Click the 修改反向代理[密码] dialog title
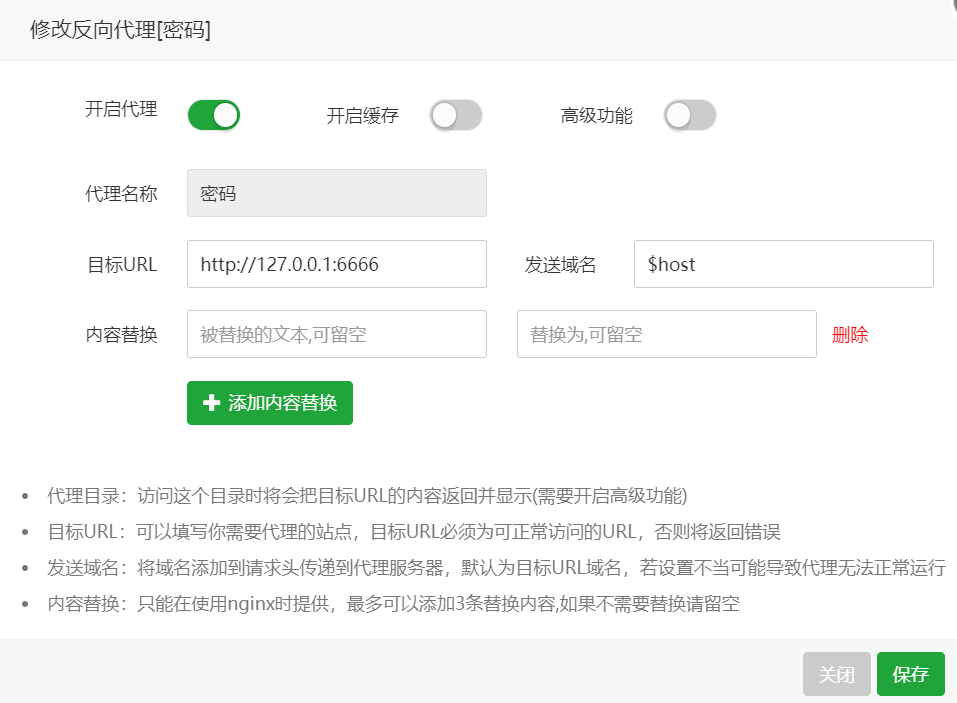The image size is (957, 703). coord(120,30)
